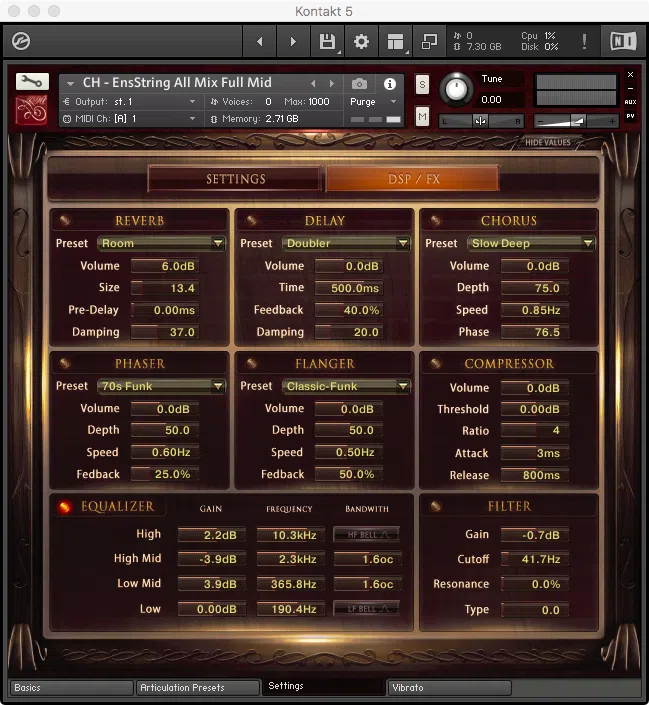Toggle the minimized view icon
This screenshot has width=649, height=705.
[x=429, y=42]
